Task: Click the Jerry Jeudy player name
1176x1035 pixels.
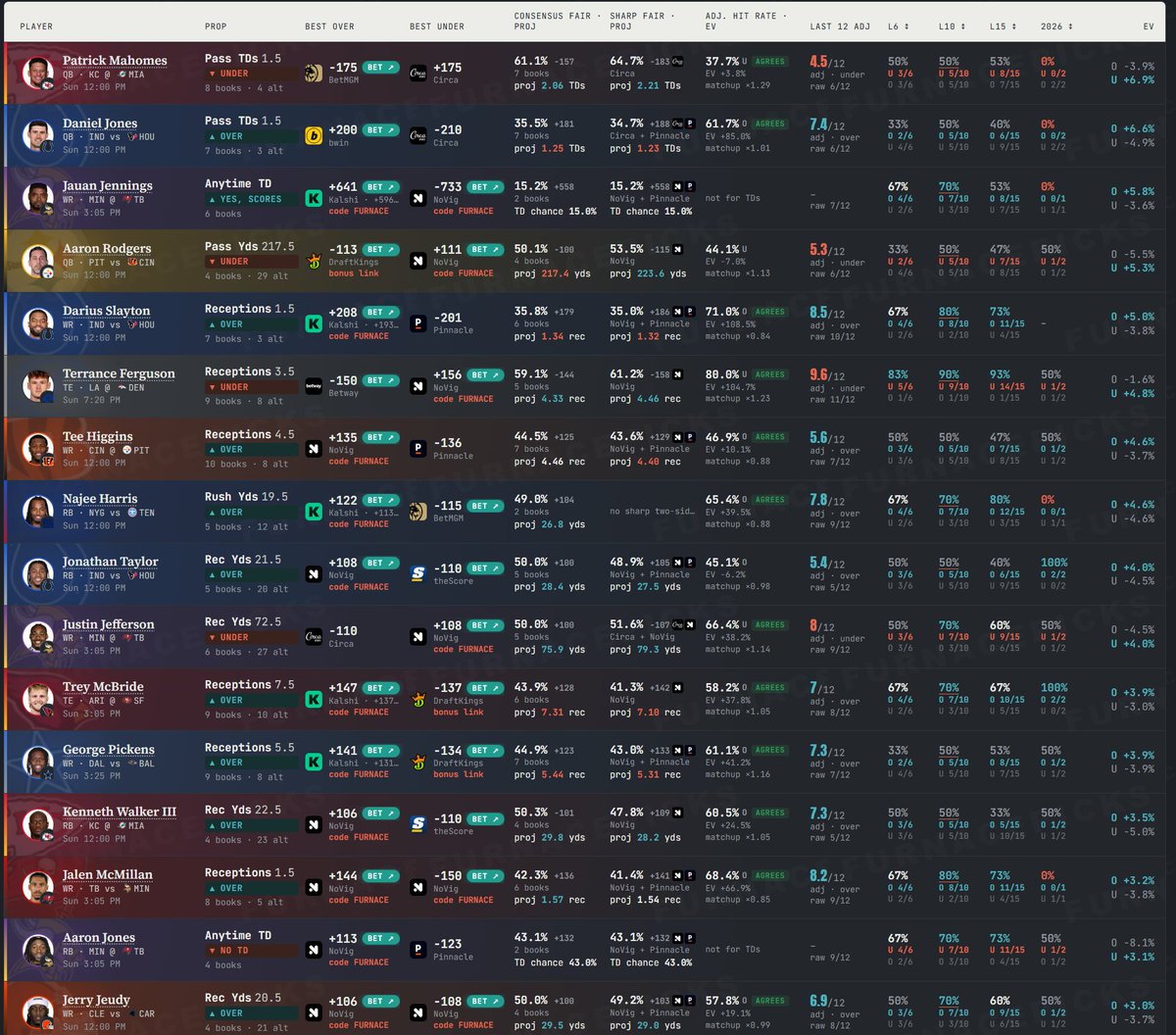Action: pyautogui.click(x=96, y=1001)
